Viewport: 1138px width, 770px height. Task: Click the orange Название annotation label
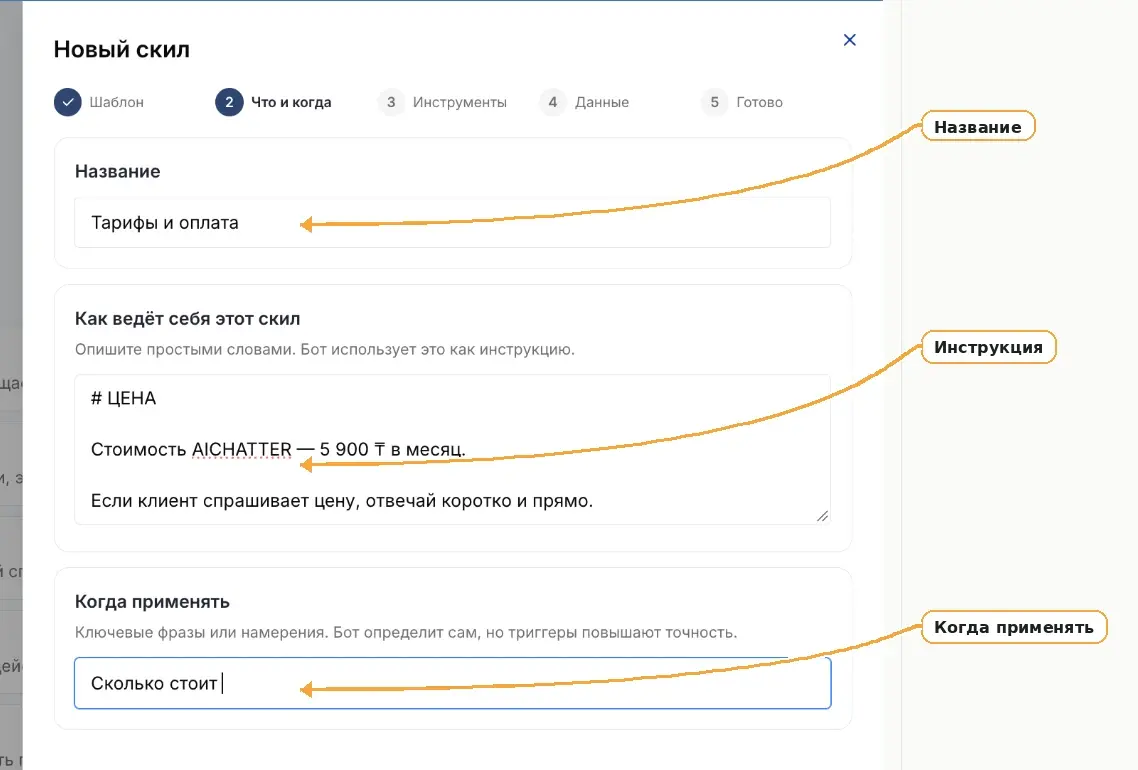point(978,126)
